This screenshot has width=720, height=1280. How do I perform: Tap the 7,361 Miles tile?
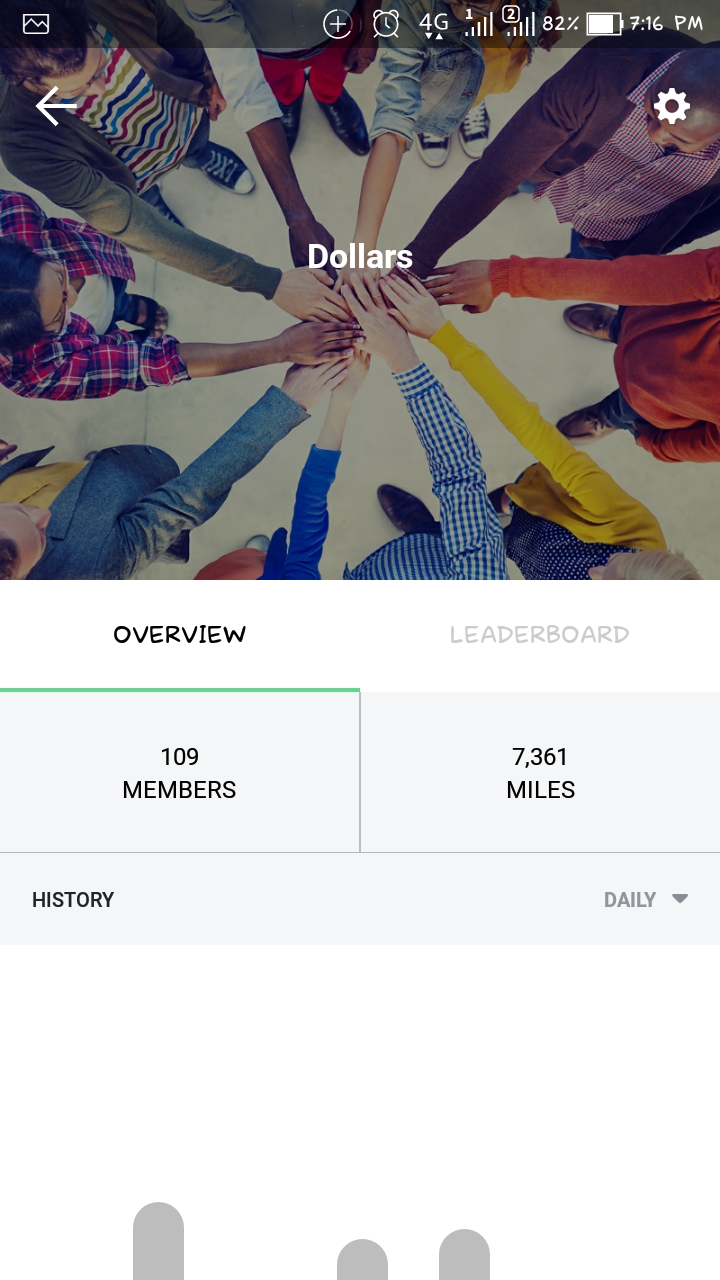tap(540, 772)
